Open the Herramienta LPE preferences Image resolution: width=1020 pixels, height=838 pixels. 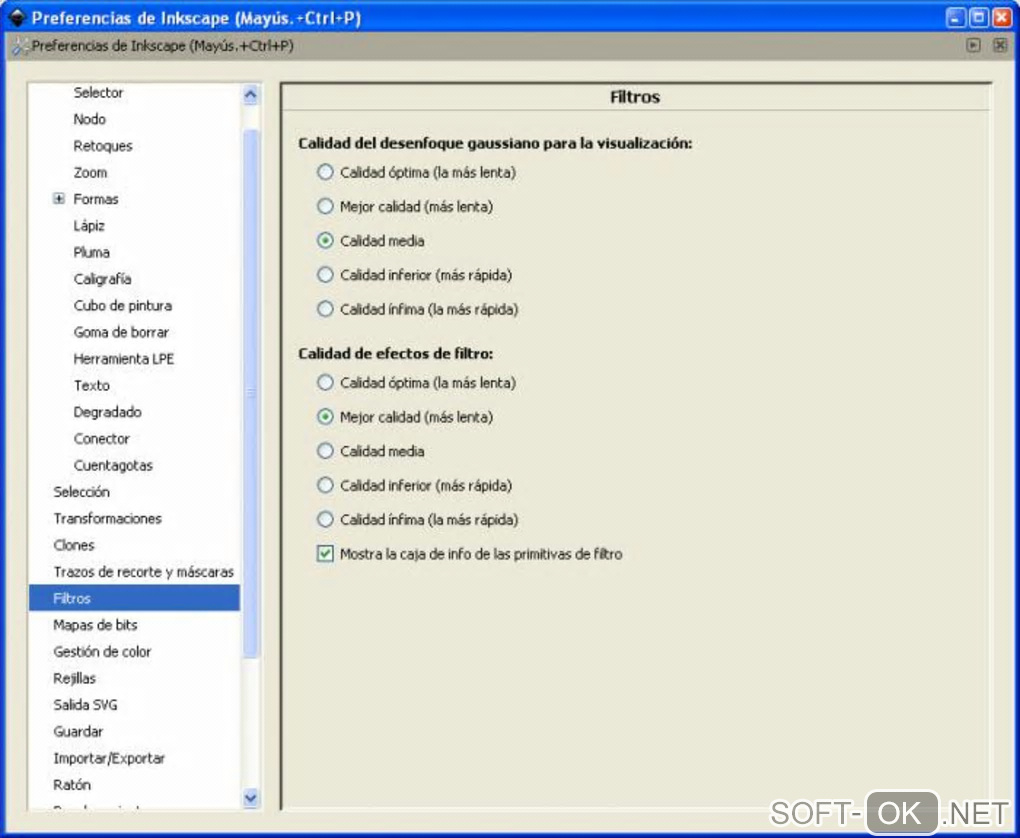pos(124,359)
